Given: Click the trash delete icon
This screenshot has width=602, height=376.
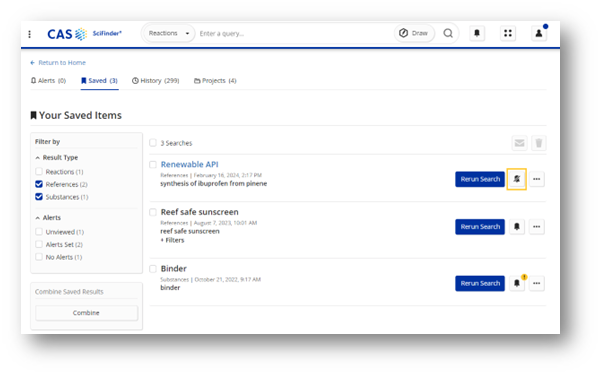Looking at the screenshot, I should [x=539, y=143].
